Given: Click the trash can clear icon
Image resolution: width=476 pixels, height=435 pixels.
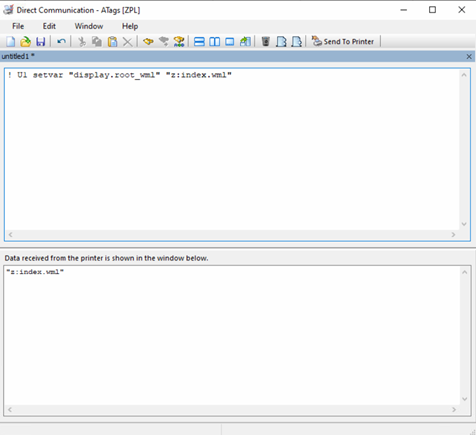Looking at the screenshot, I should point(266,42).
